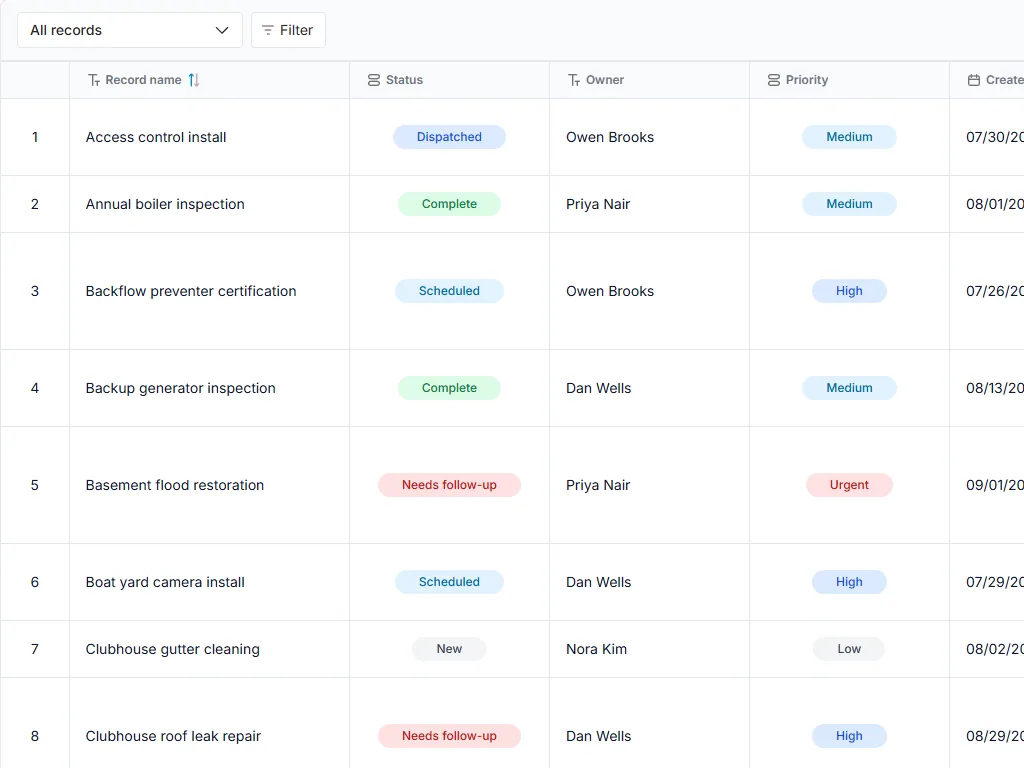Click the select-type icon in Priority header
1024x768 pixels.
coord(774,80)
